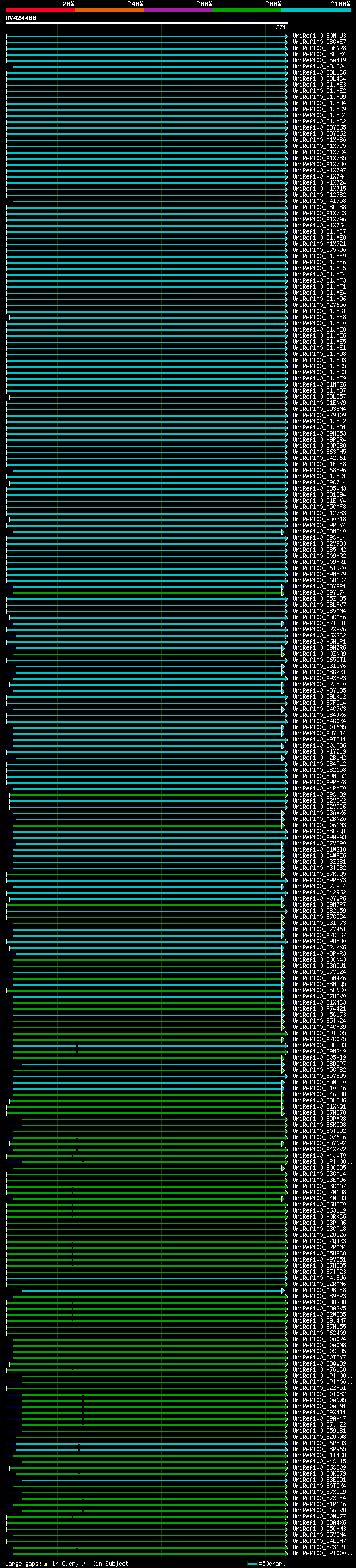Click the cyan ~100% identity legend segment

click(x=317, y=10)
